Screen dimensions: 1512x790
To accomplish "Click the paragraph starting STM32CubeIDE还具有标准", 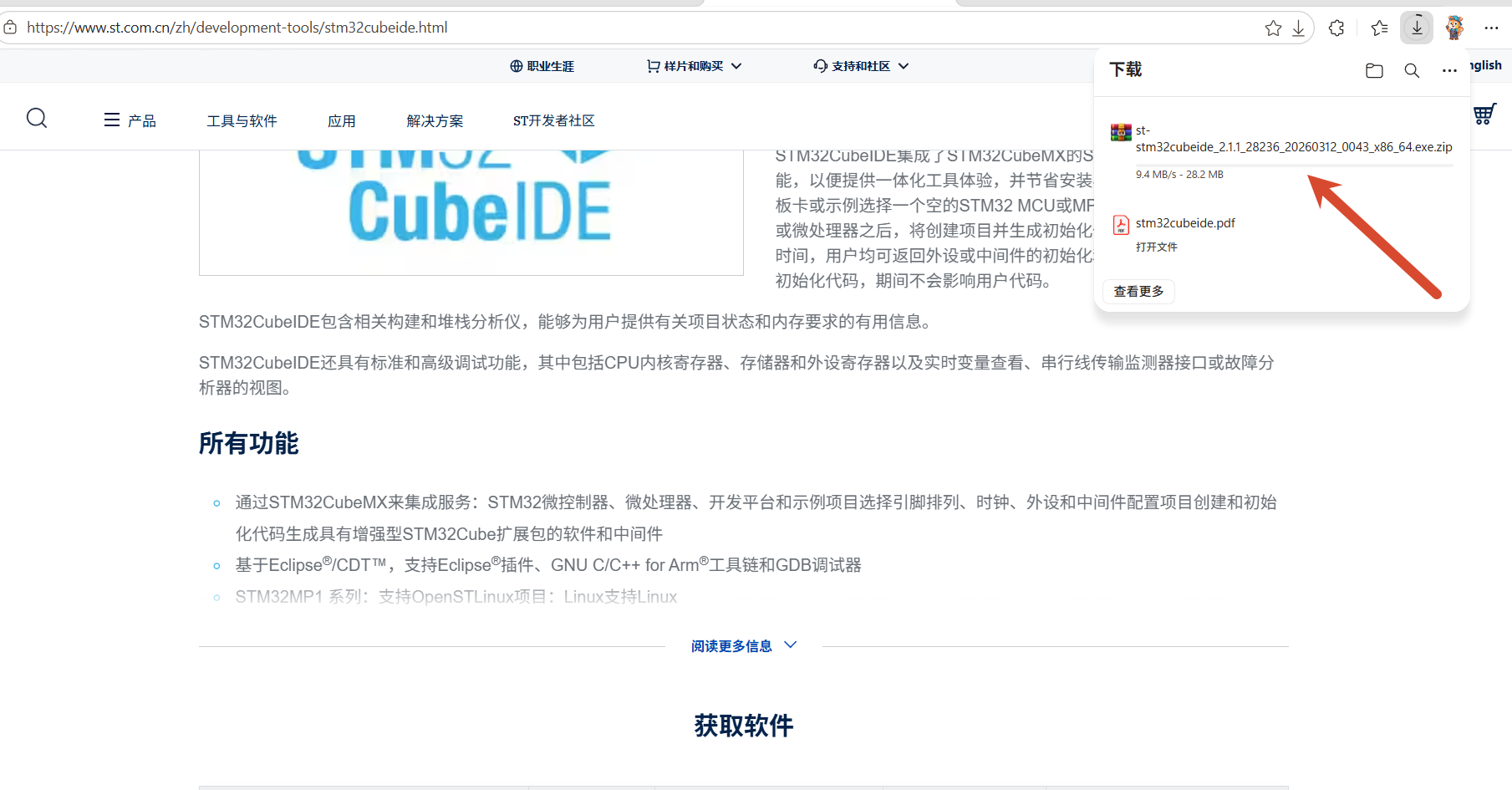I will click(736, 375).
